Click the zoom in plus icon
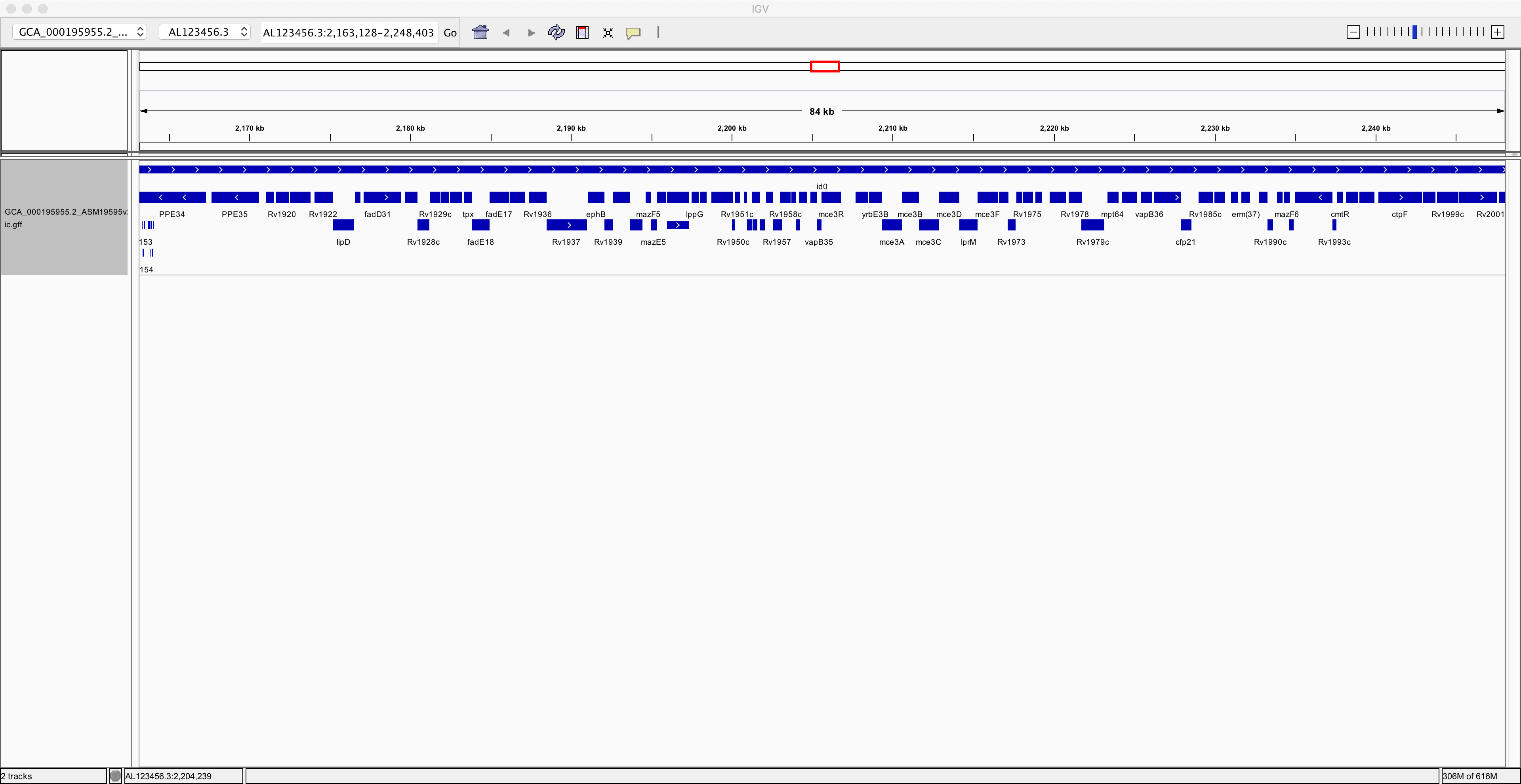This screenshot has width=1521, height=784. pyautogui.click(x=1497, y=32)
